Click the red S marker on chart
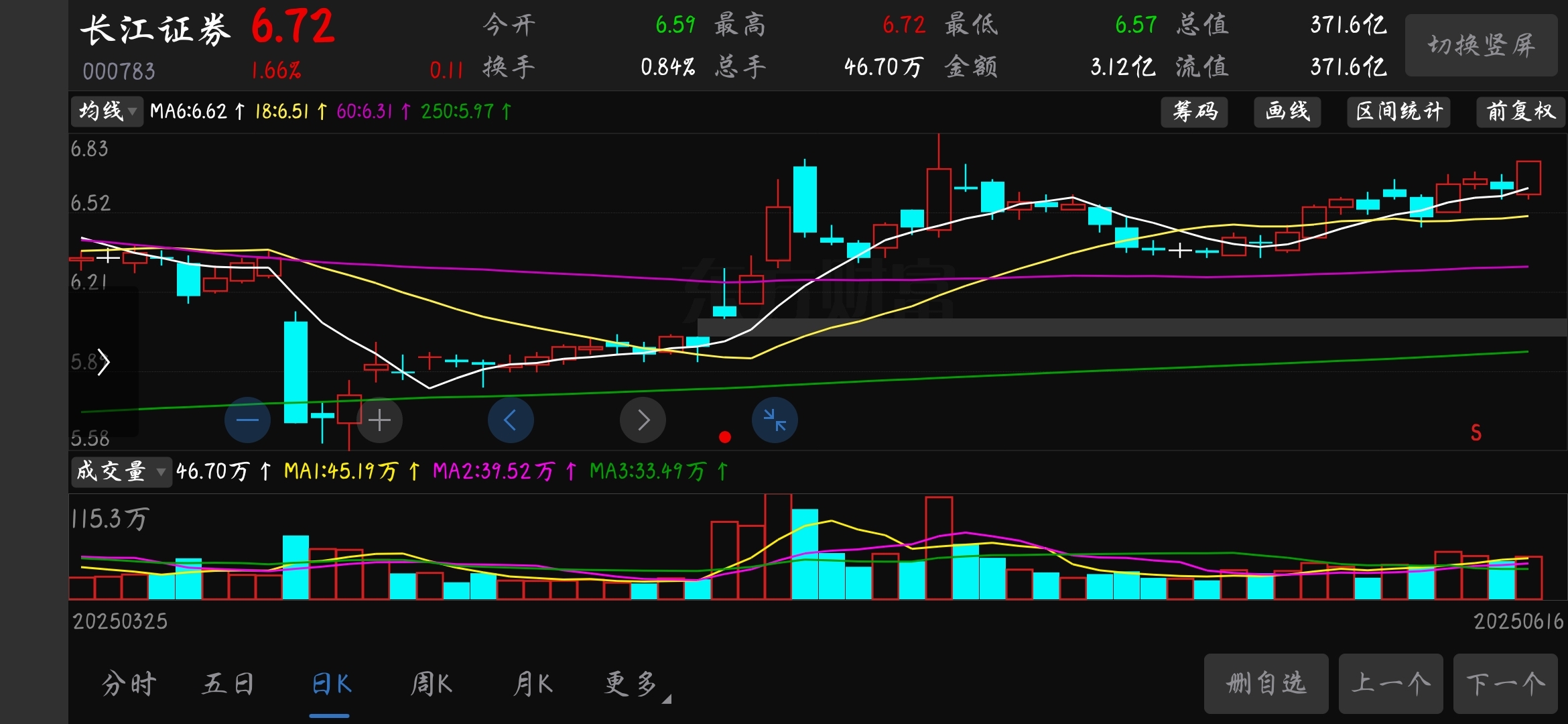 point(1476,433)
